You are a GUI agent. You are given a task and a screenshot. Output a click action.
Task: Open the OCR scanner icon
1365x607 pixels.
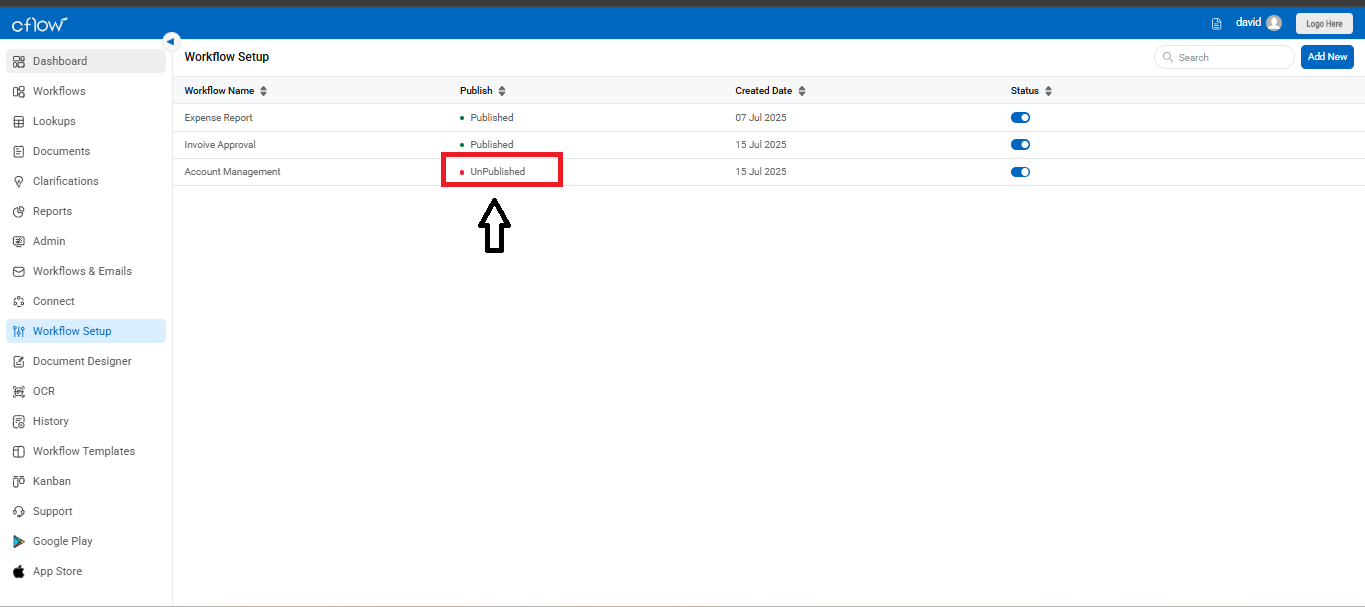coord(19,391)
